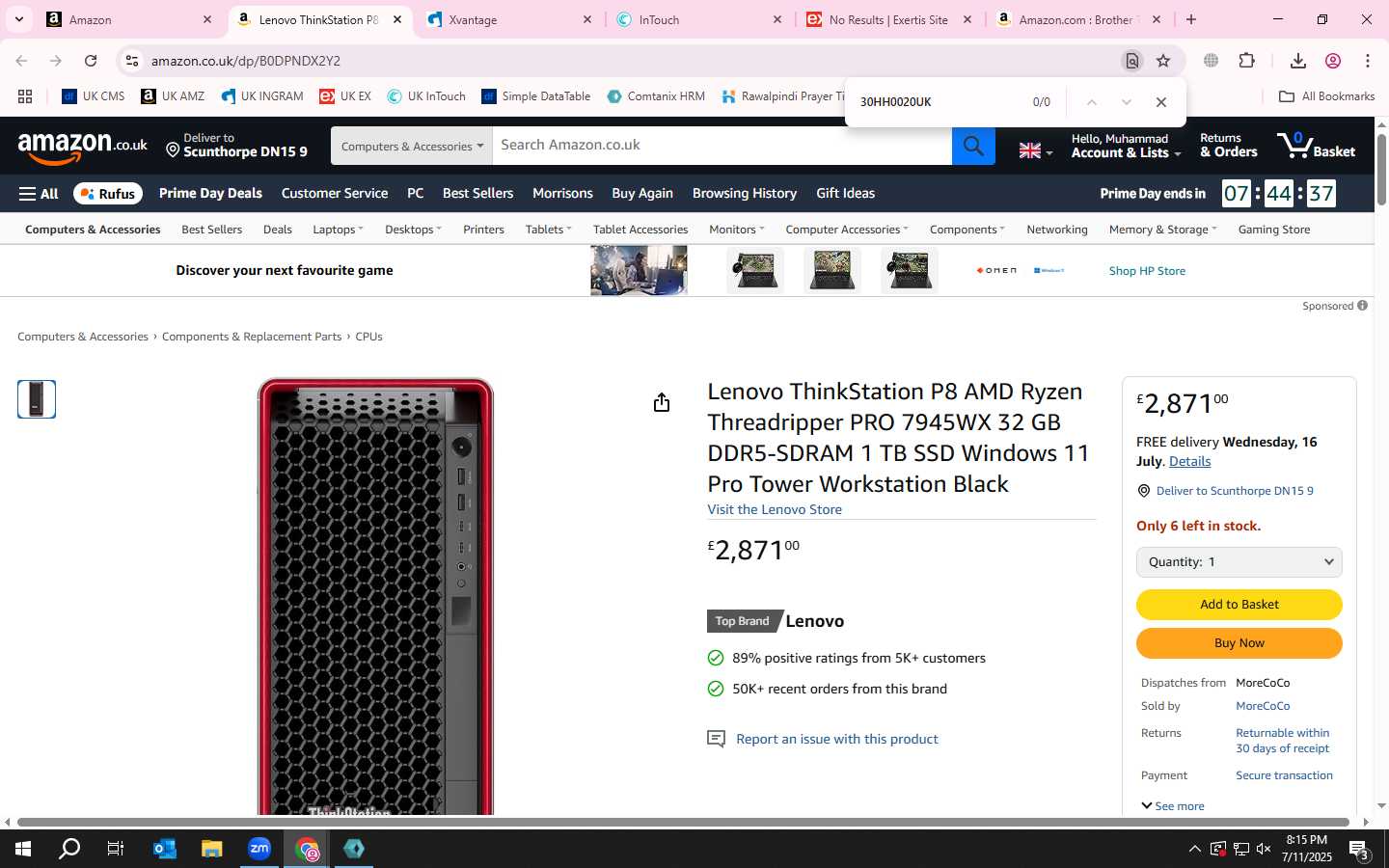Open Visit the Lenovo Store link
1389x868 pixels.
[775, 509]
